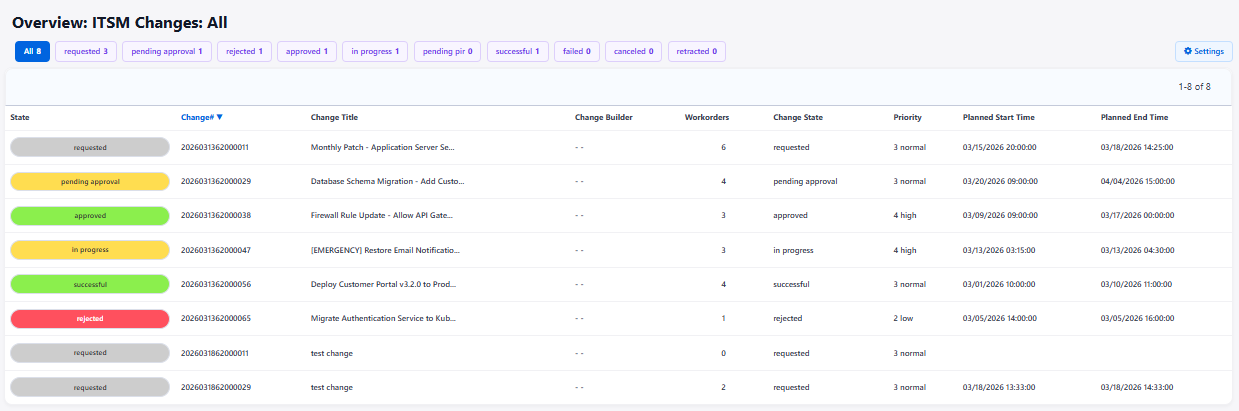Click workorders count 2 in last row
The image size is (1239, 411).
tap(723, 387)
